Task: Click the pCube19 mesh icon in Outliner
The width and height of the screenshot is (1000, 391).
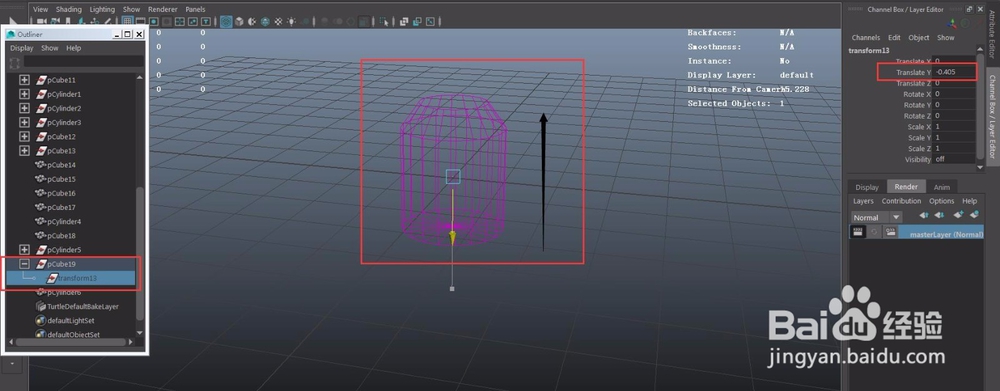Action: pos(41,263)
